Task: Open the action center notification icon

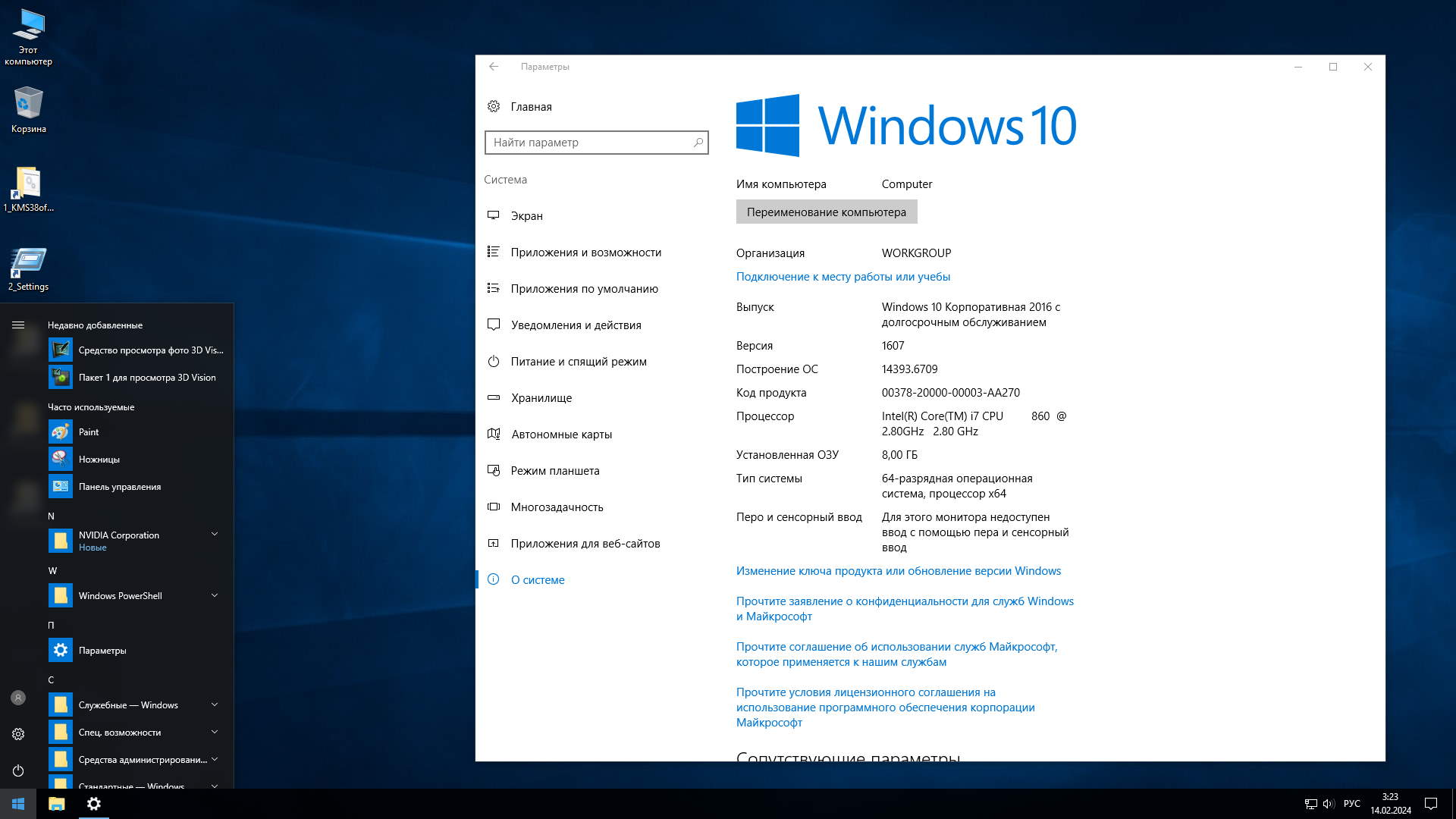Action: pos(1431,804)
